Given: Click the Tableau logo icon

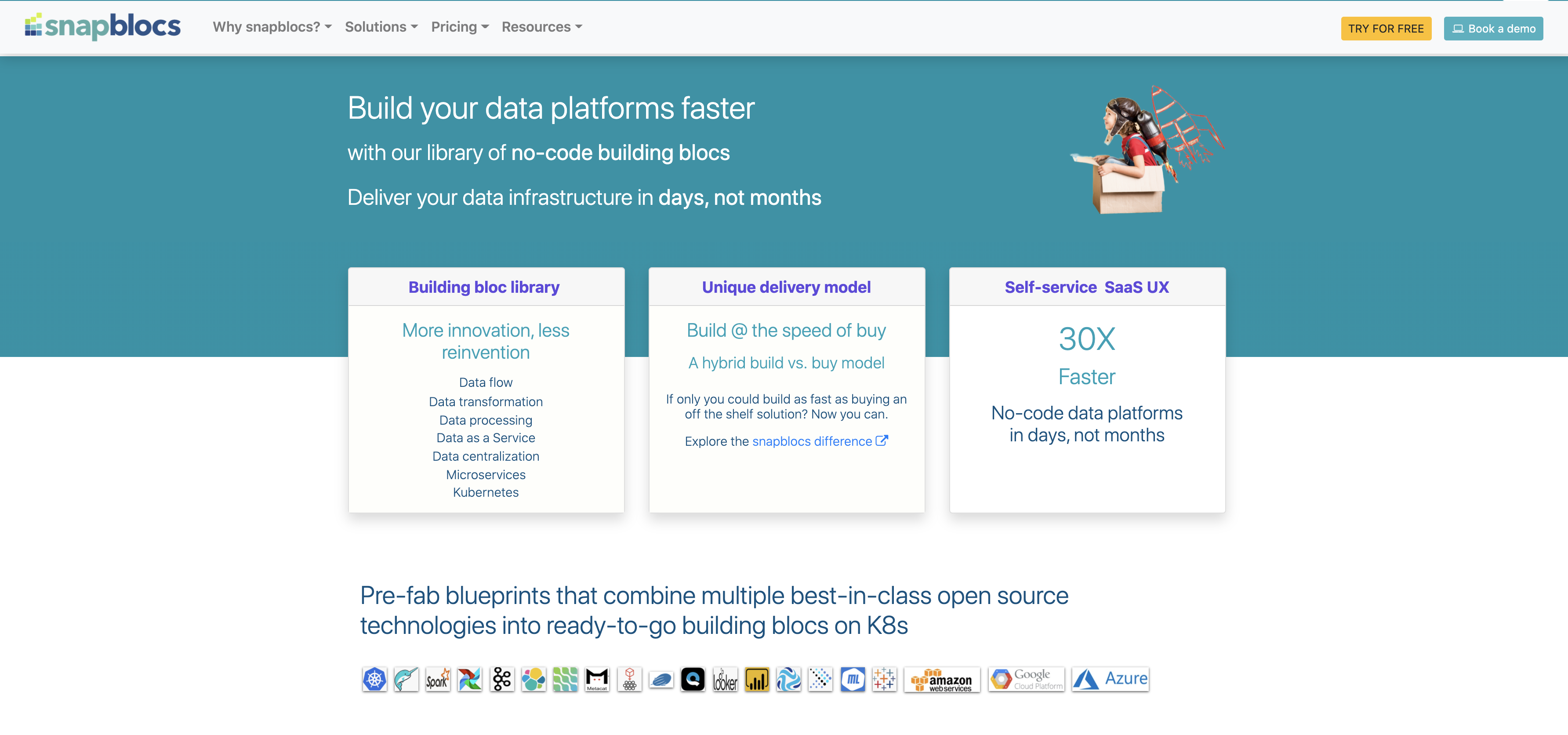Looking at the screenshot, I should pos(884,679).
